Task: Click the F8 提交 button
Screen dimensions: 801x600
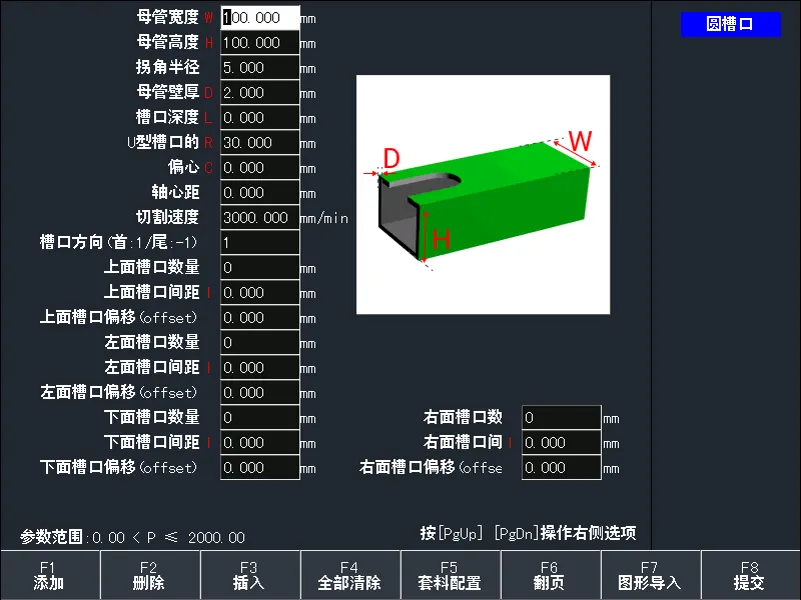Action: (x=751, y=575)
